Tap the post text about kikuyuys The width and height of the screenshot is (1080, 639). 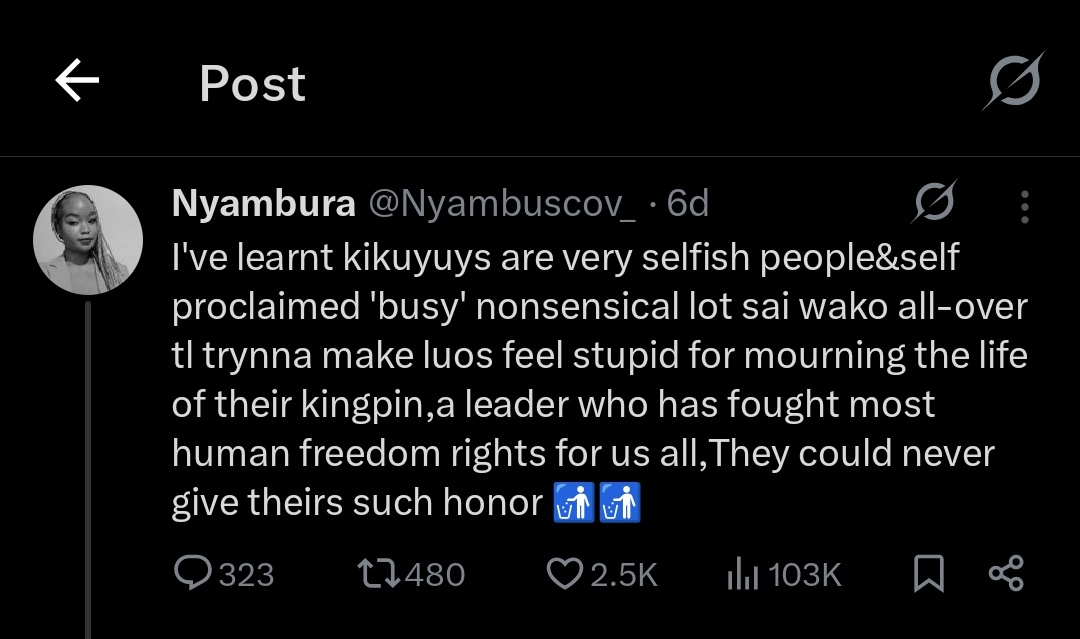(598, 380)
